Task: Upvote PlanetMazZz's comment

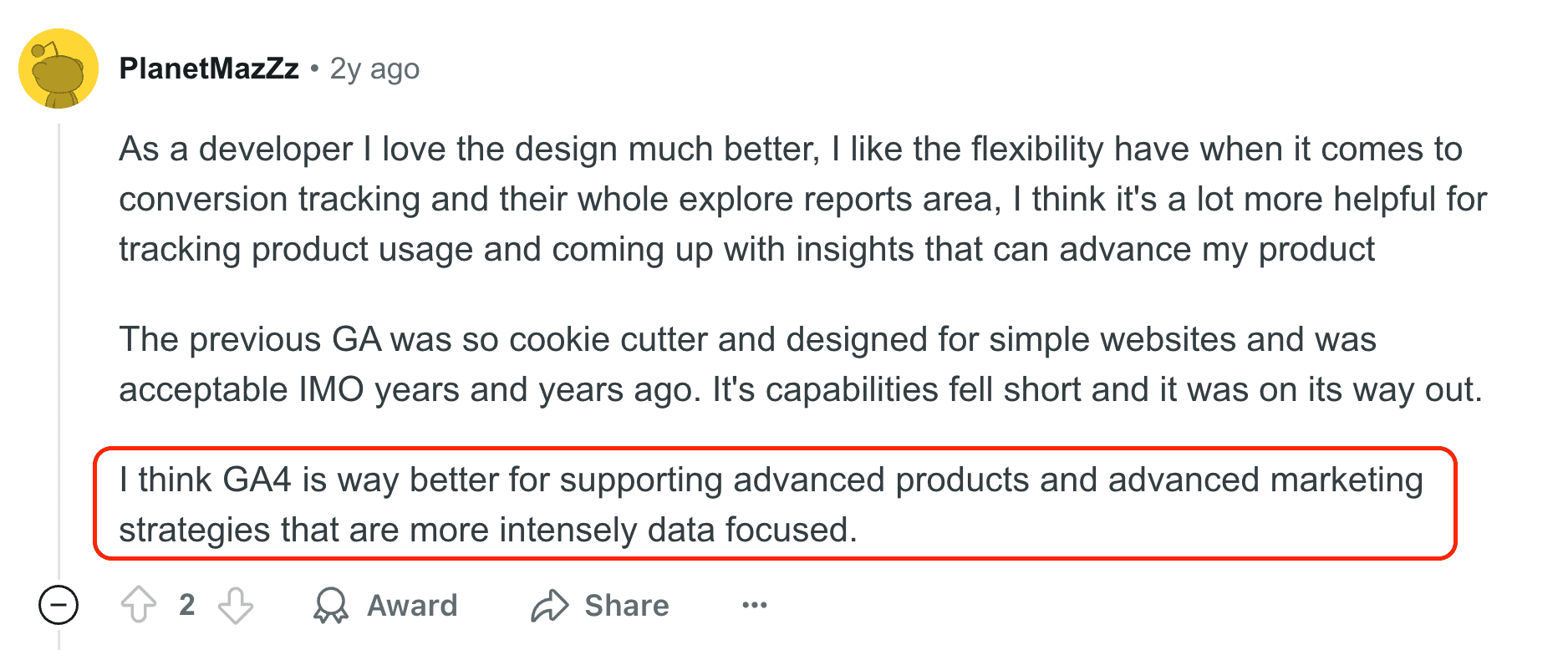Action: click(139, 605)
